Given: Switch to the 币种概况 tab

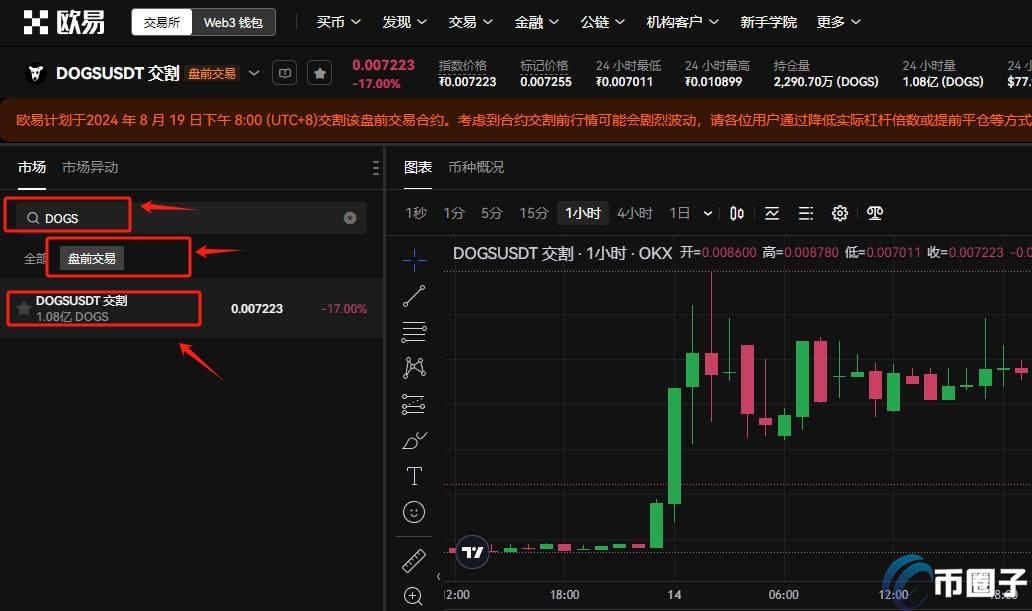Looking at the screenshot, I should coord(476,167).
